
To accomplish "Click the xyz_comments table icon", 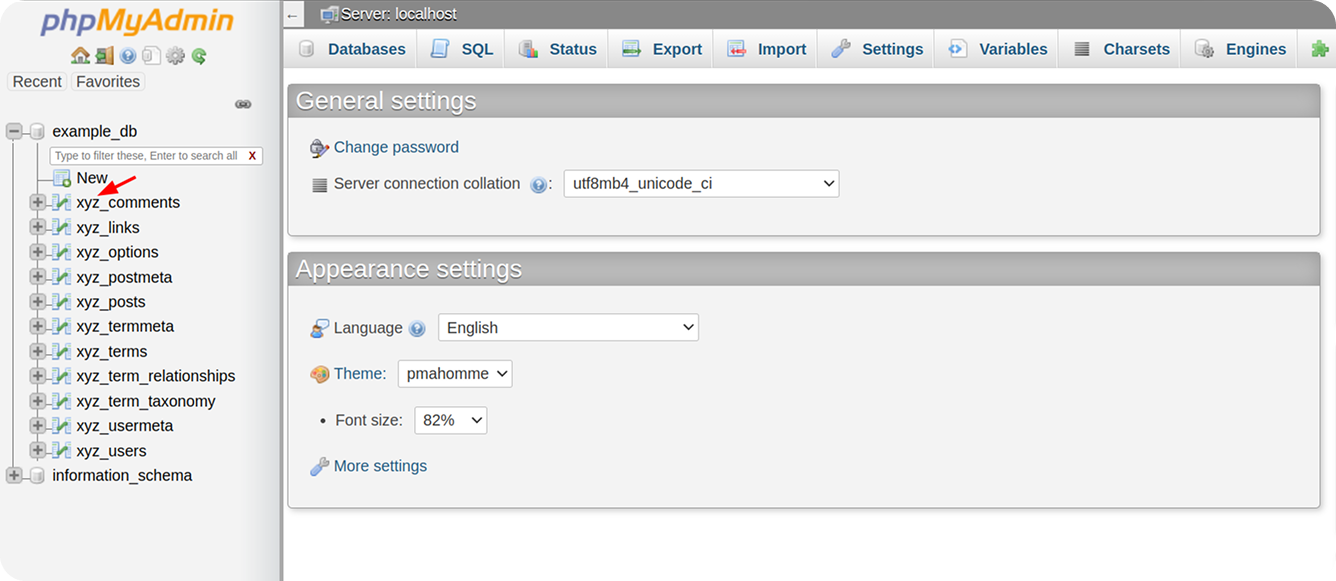I will (61, 202).
